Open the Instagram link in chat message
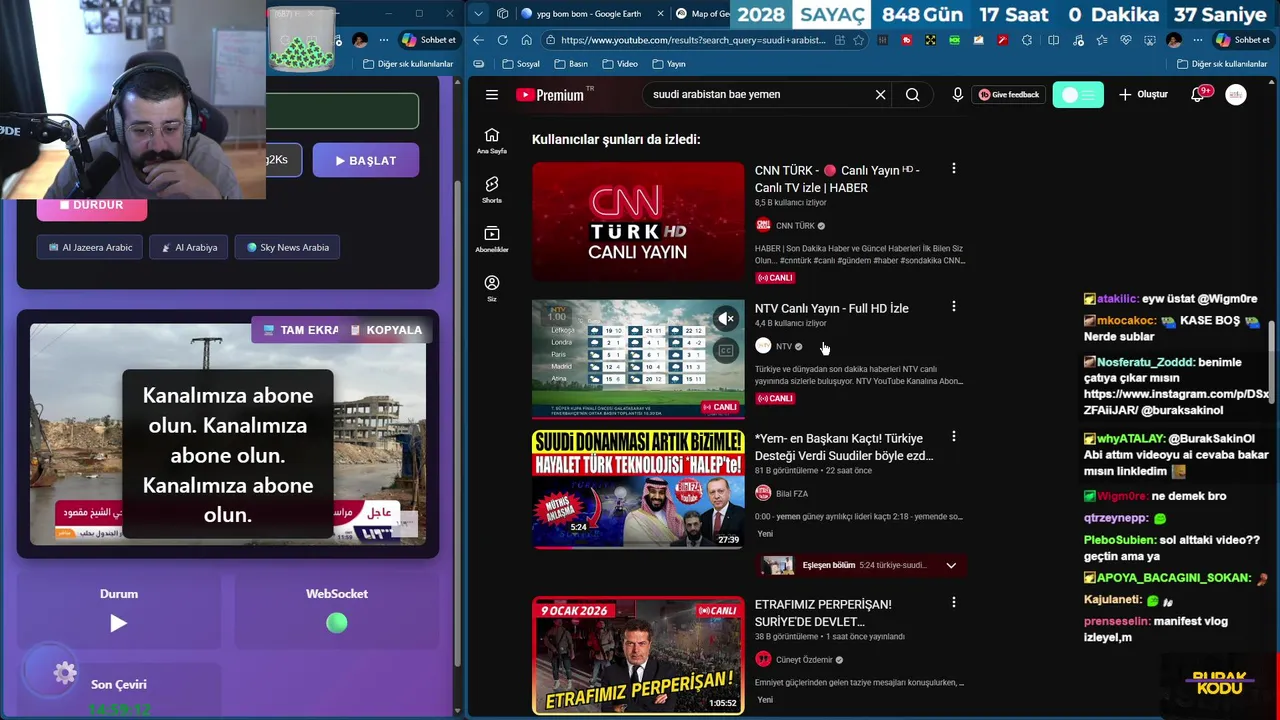The width and height of the screenshot is (1280, 720). (x=1176, y=402)
